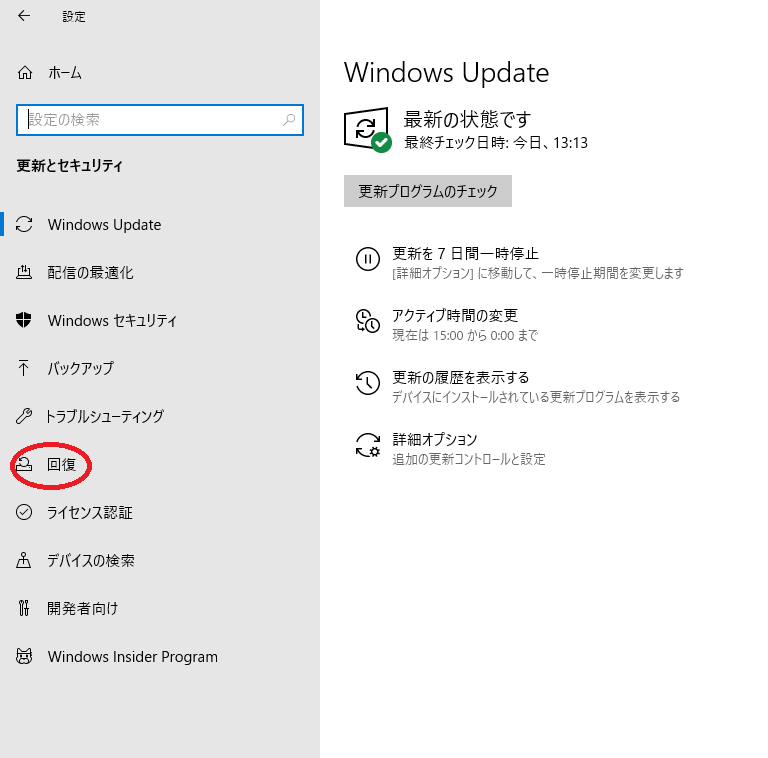The image size is (768, 758).
Task: Click the gear sync icon for 詳細オプション
Action: pos(367,445)
